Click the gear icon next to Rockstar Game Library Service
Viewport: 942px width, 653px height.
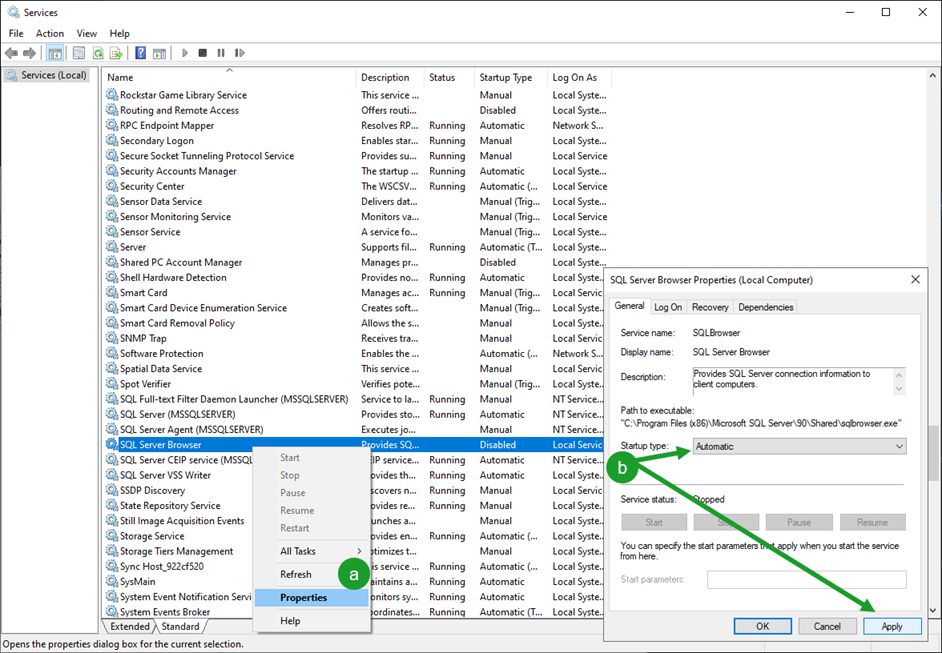[112, 94]
